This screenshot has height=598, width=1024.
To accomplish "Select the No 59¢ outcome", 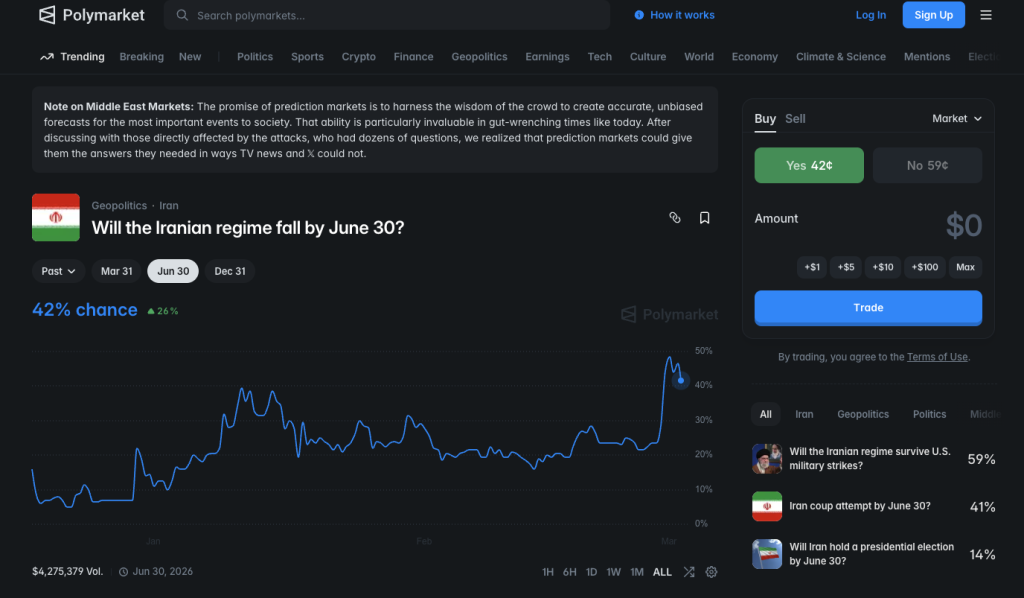I will point(927,165).
